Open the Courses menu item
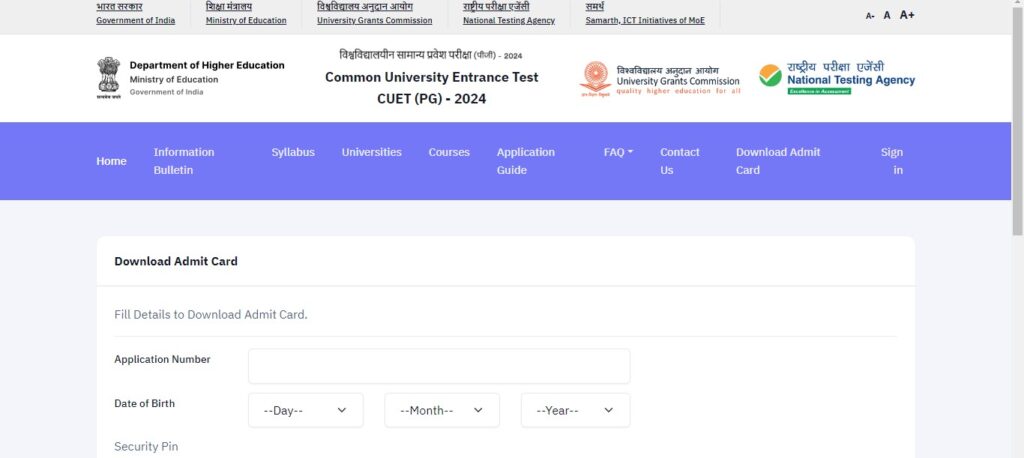 coord(449,152)
